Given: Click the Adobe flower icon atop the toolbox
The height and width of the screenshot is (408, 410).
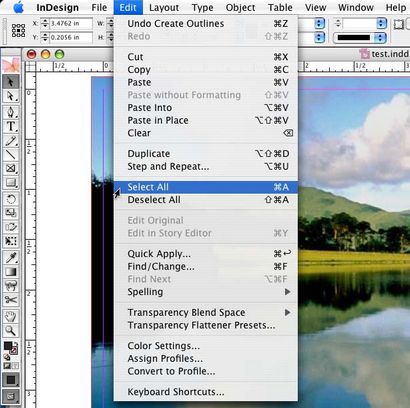Looking at the screenshot, I should click(x=11, y=65).
